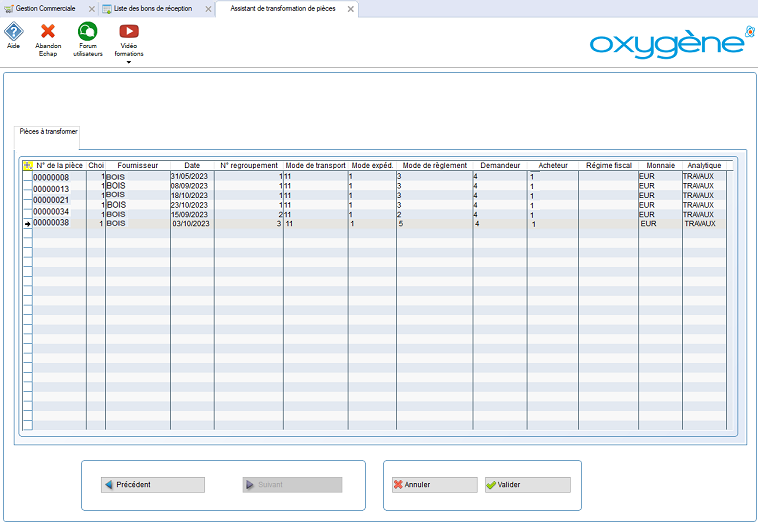Close the Assistant de transformation de pièces tab
The height and width of the screenshot is (525, 758).
click(x=350, y=9)
